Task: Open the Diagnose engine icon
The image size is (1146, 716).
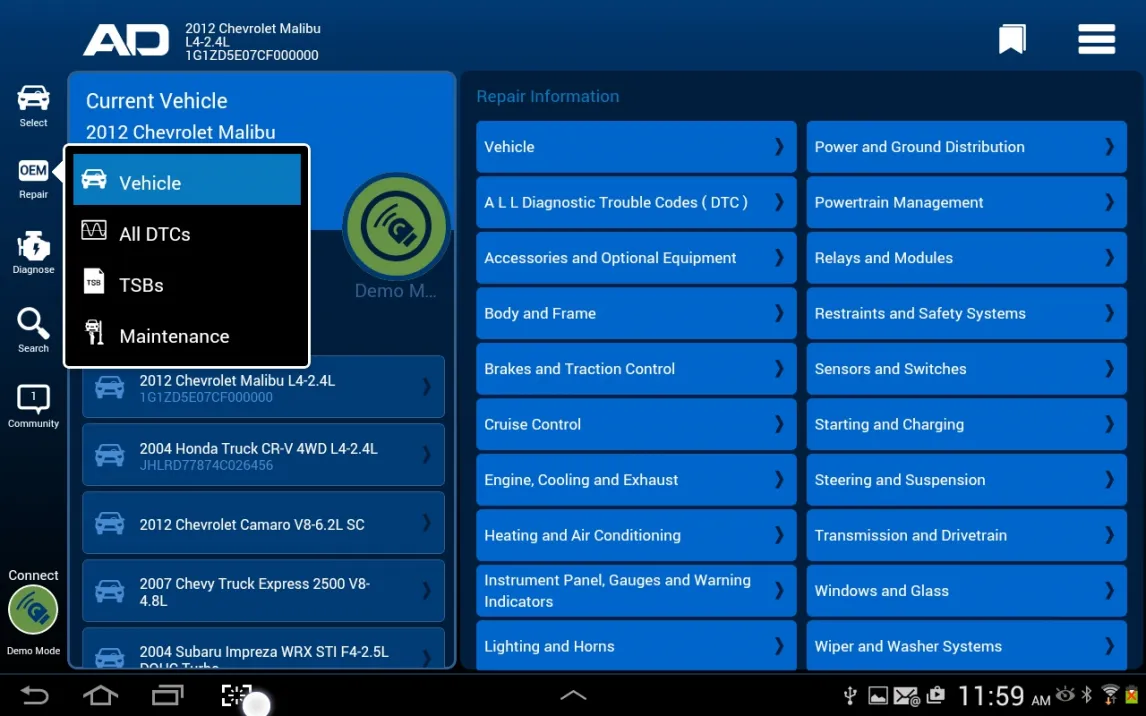Action: [33, 252]
